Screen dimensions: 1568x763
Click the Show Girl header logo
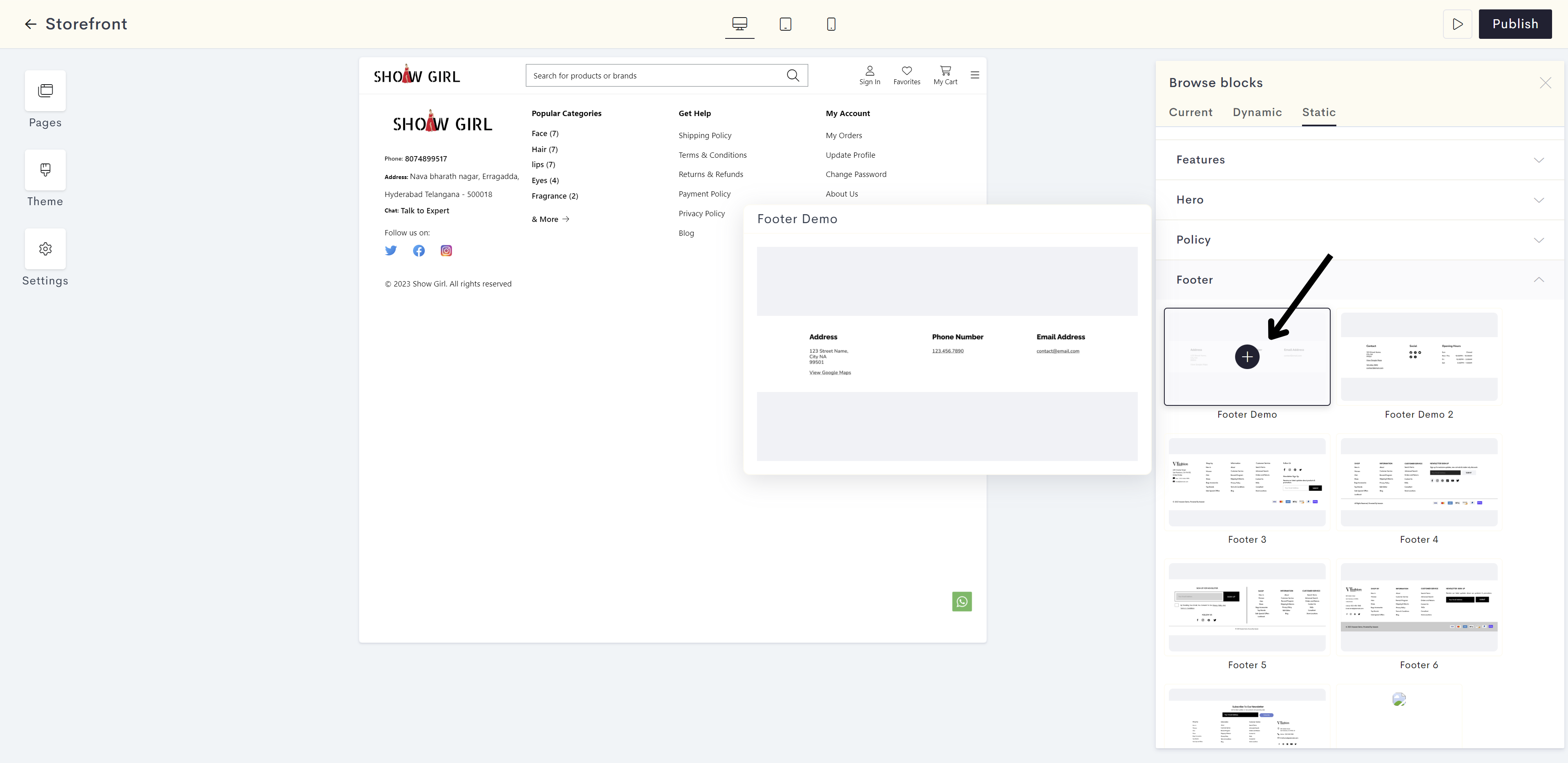(417, 75)
